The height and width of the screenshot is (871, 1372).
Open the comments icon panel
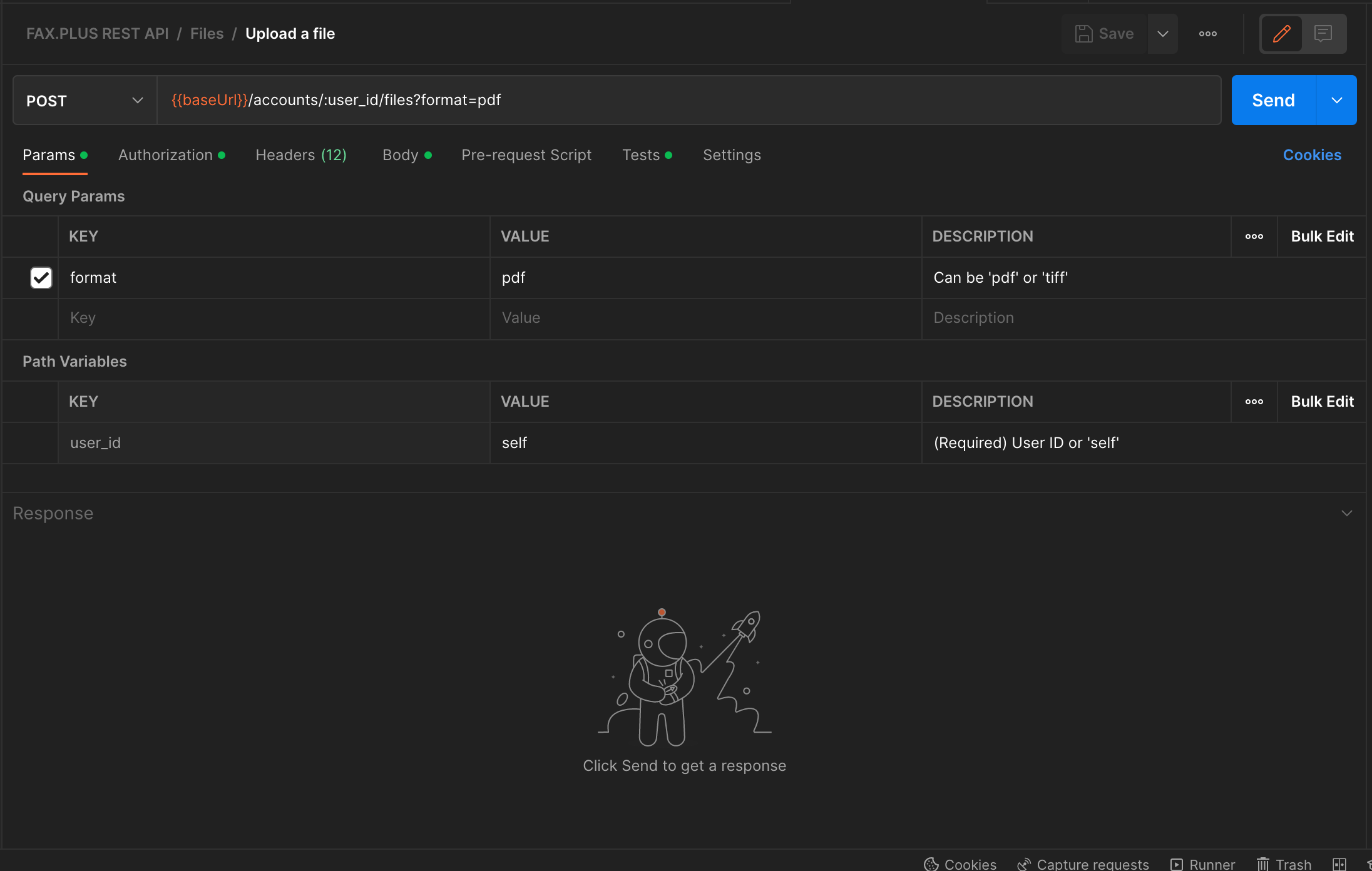tap(1323, 34)
